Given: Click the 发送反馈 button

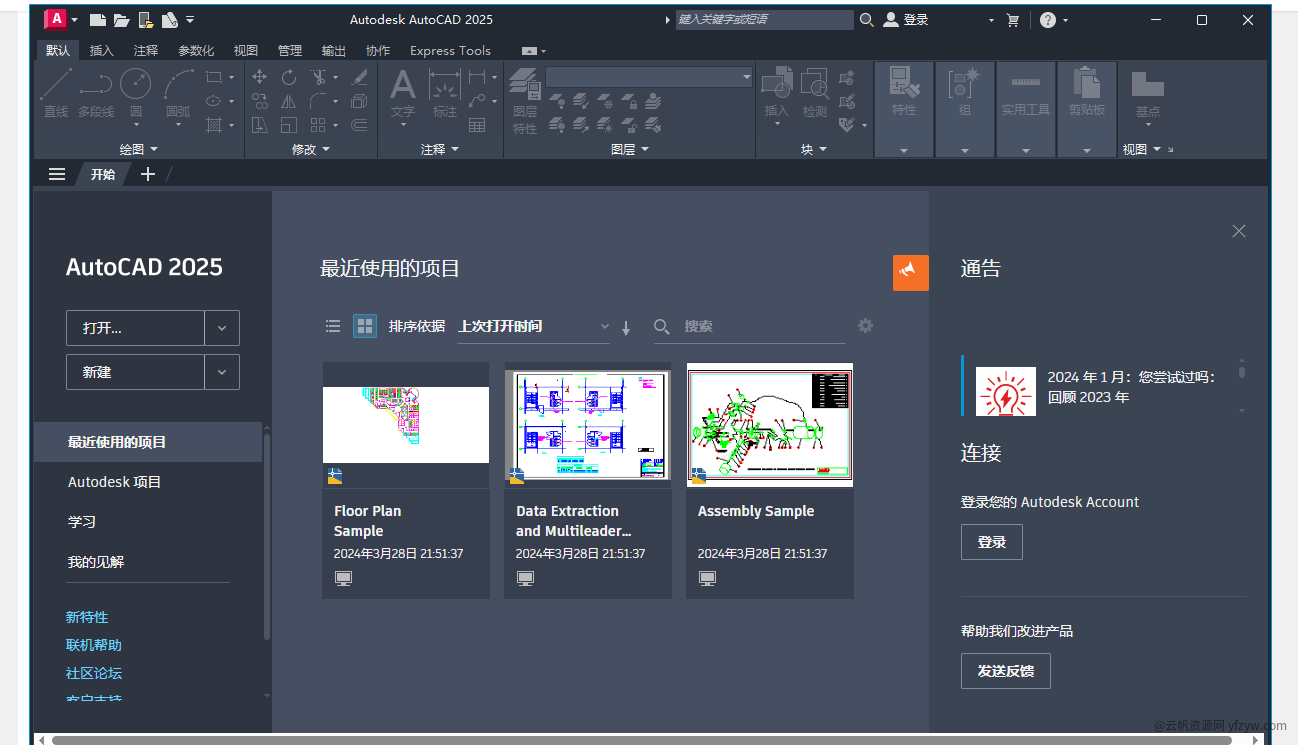Looking at the screenshot, I should tap(1006, 671).
